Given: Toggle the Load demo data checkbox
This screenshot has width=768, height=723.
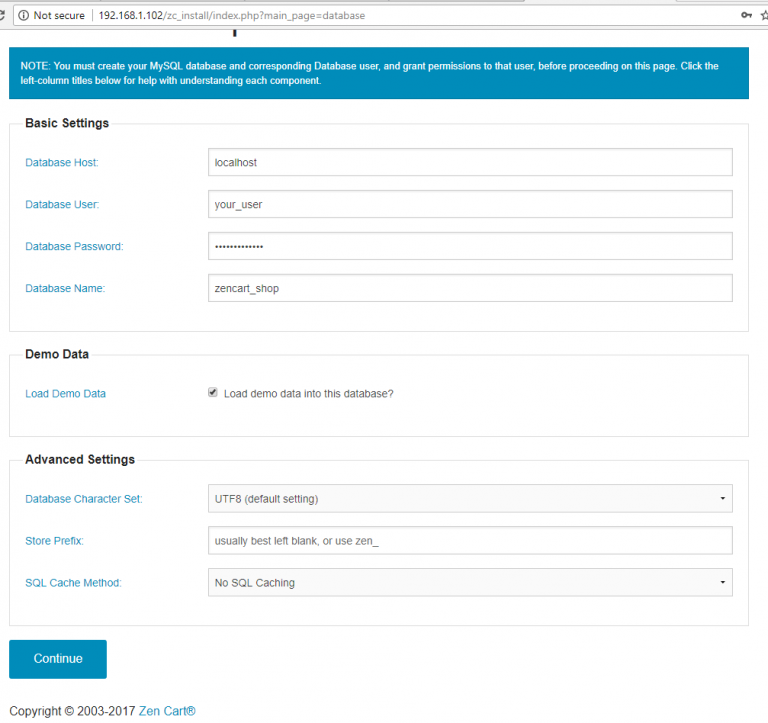Looking at the screenshot, I should pos(213,393).
